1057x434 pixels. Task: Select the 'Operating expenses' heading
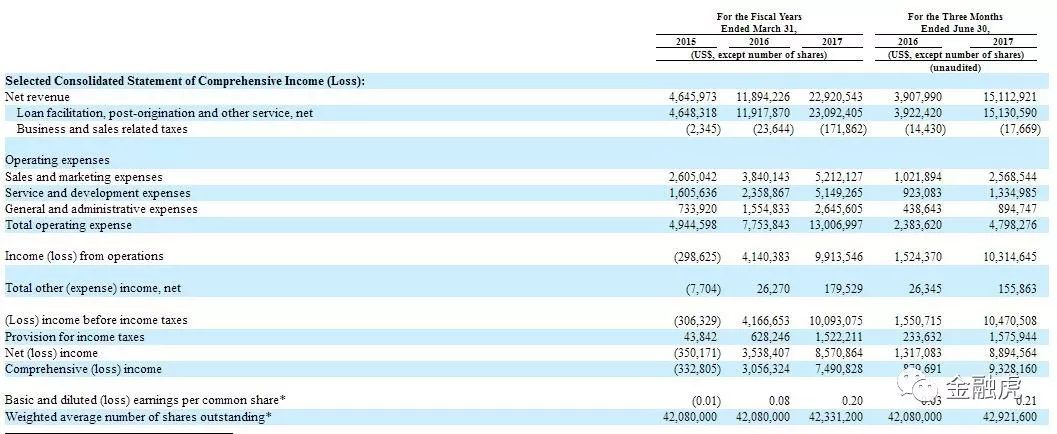(57, 160)
